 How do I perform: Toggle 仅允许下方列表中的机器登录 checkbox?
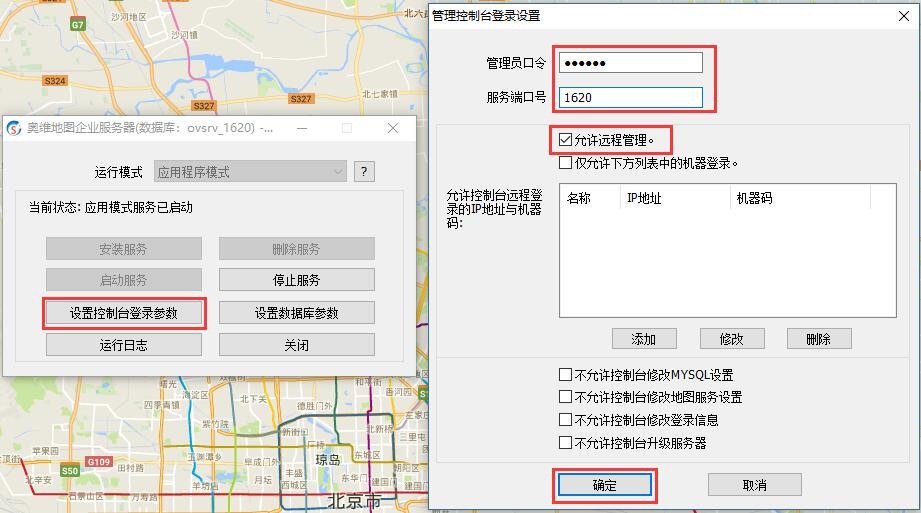(566, 162)
